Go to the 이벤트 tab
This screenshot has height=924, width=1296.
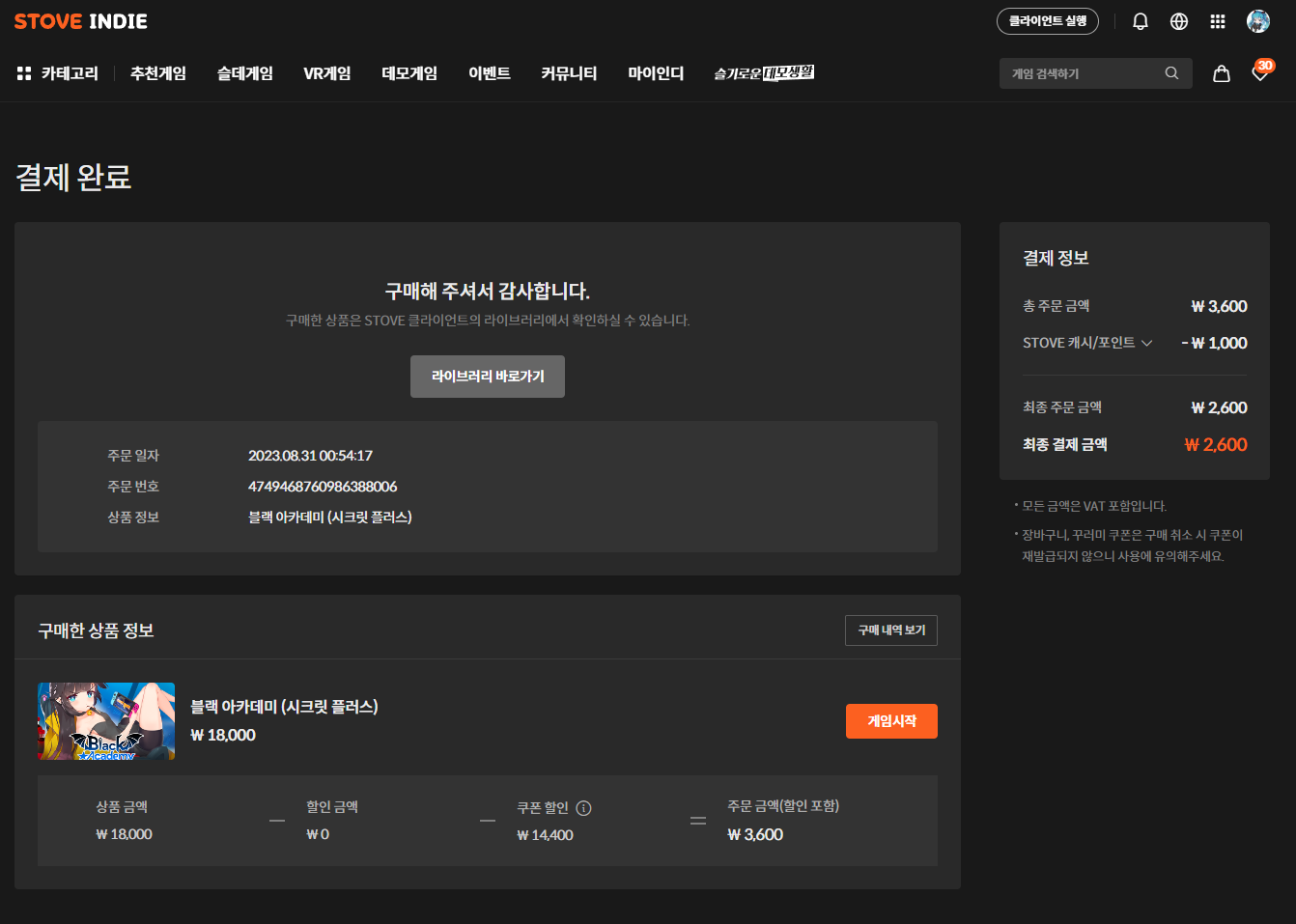490,73
